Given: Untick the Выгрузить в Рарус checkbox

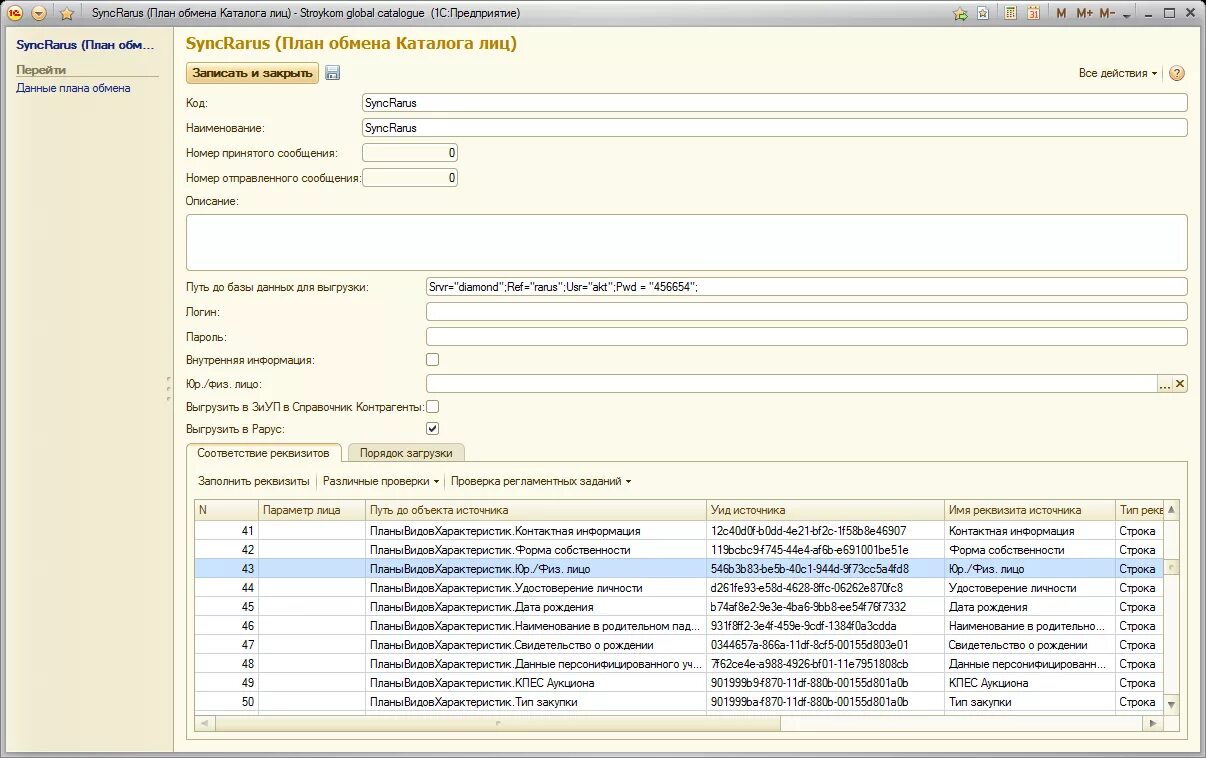Looking at the screenshot, I should (x=433, y=429).
